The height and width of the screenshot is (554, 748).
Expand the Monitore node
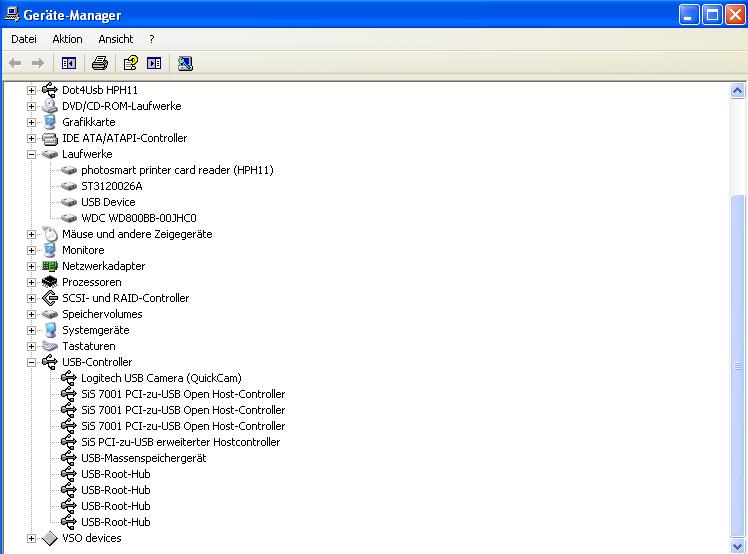(x=31, y=250)
